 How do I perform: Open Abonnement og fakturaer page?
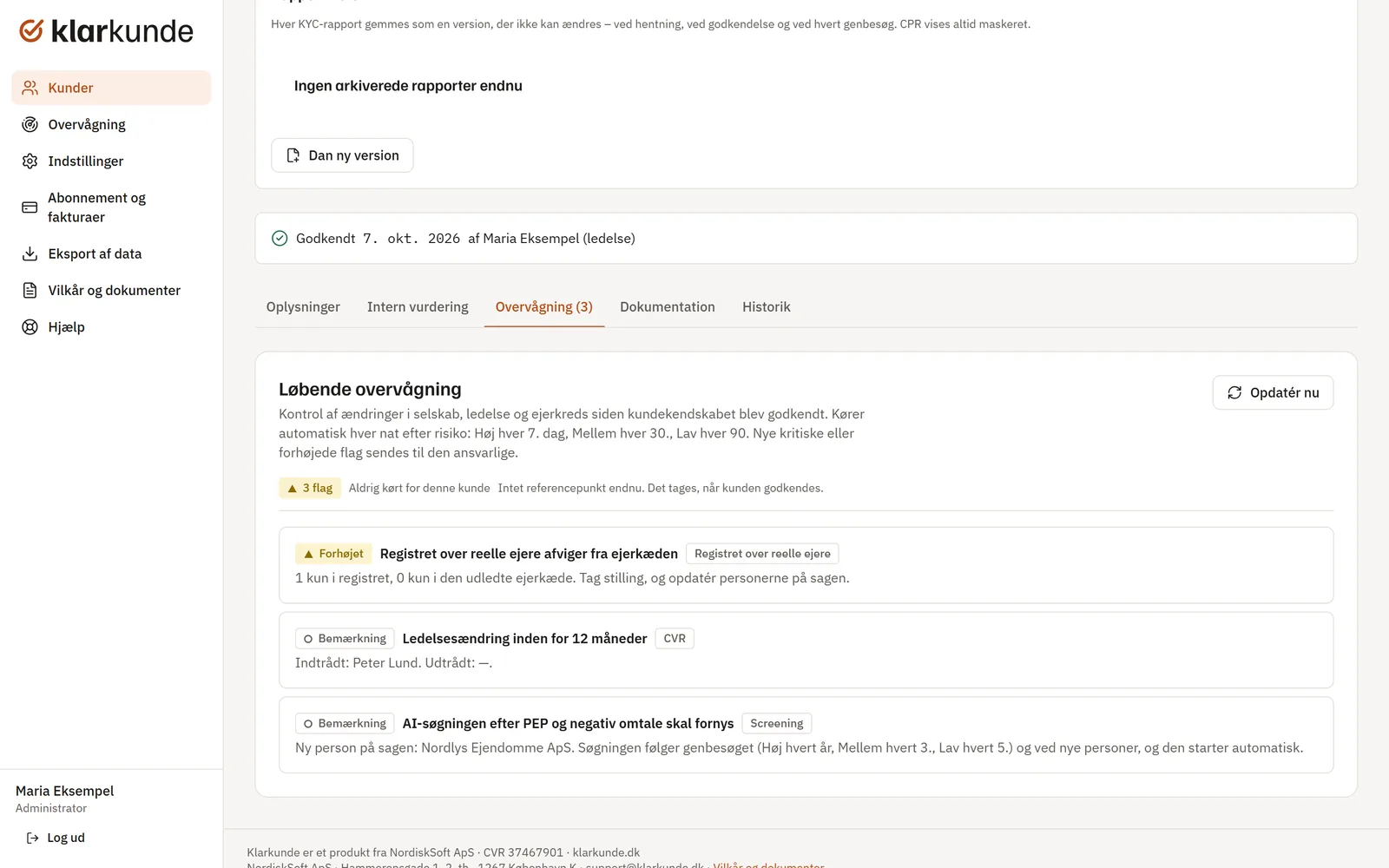[x=111, y=207]
